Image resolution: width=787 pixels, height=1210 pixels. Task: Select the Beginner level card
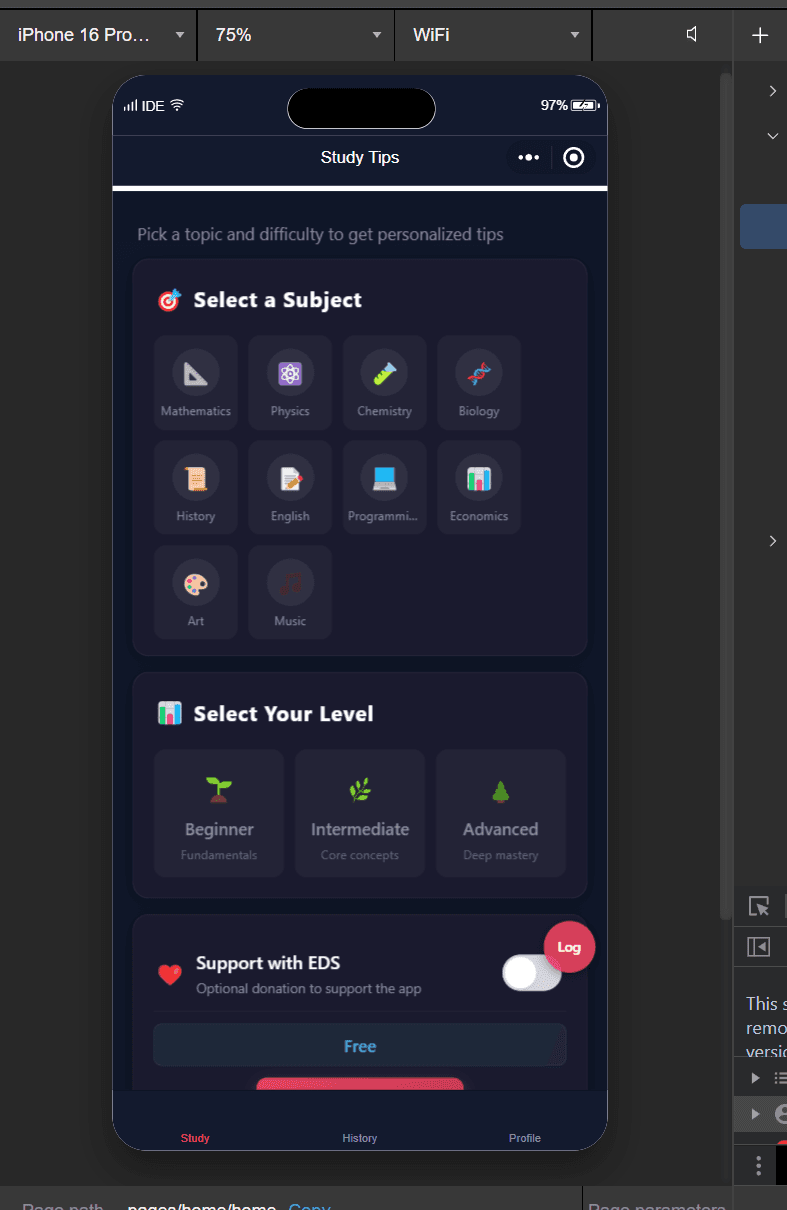pyautogui.click(x=219, y=813)
